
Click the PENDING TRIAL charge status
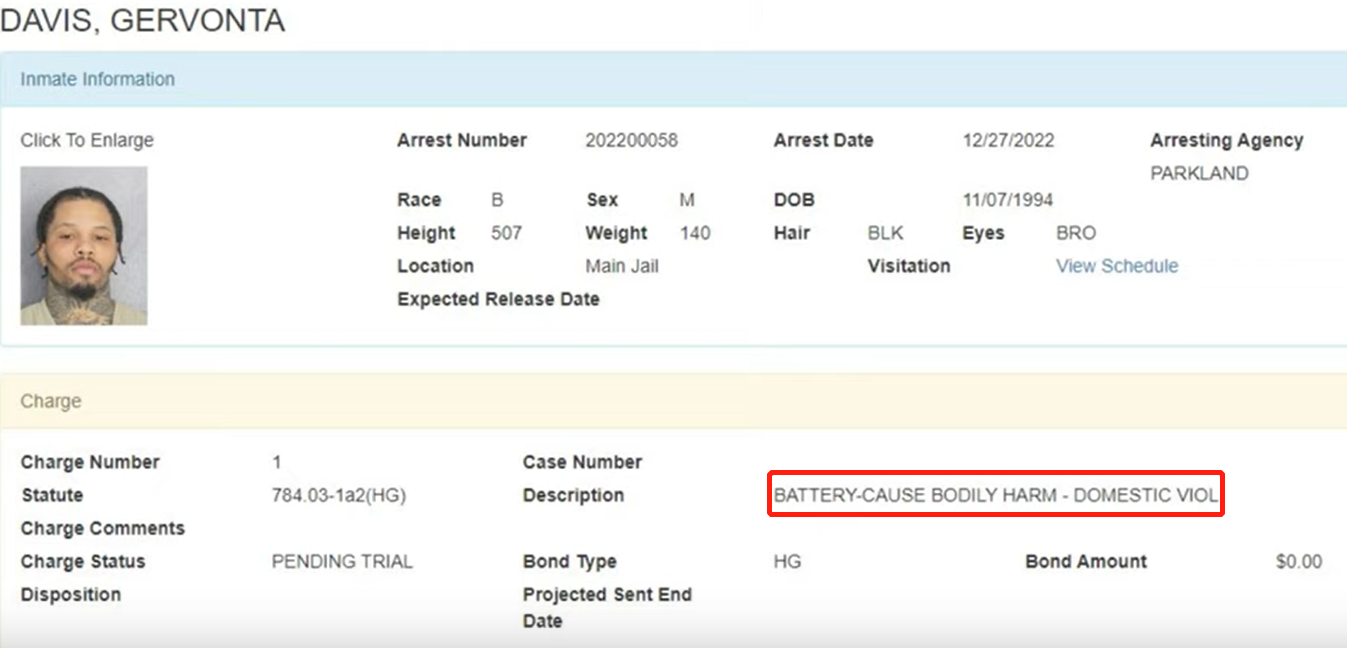342,562
